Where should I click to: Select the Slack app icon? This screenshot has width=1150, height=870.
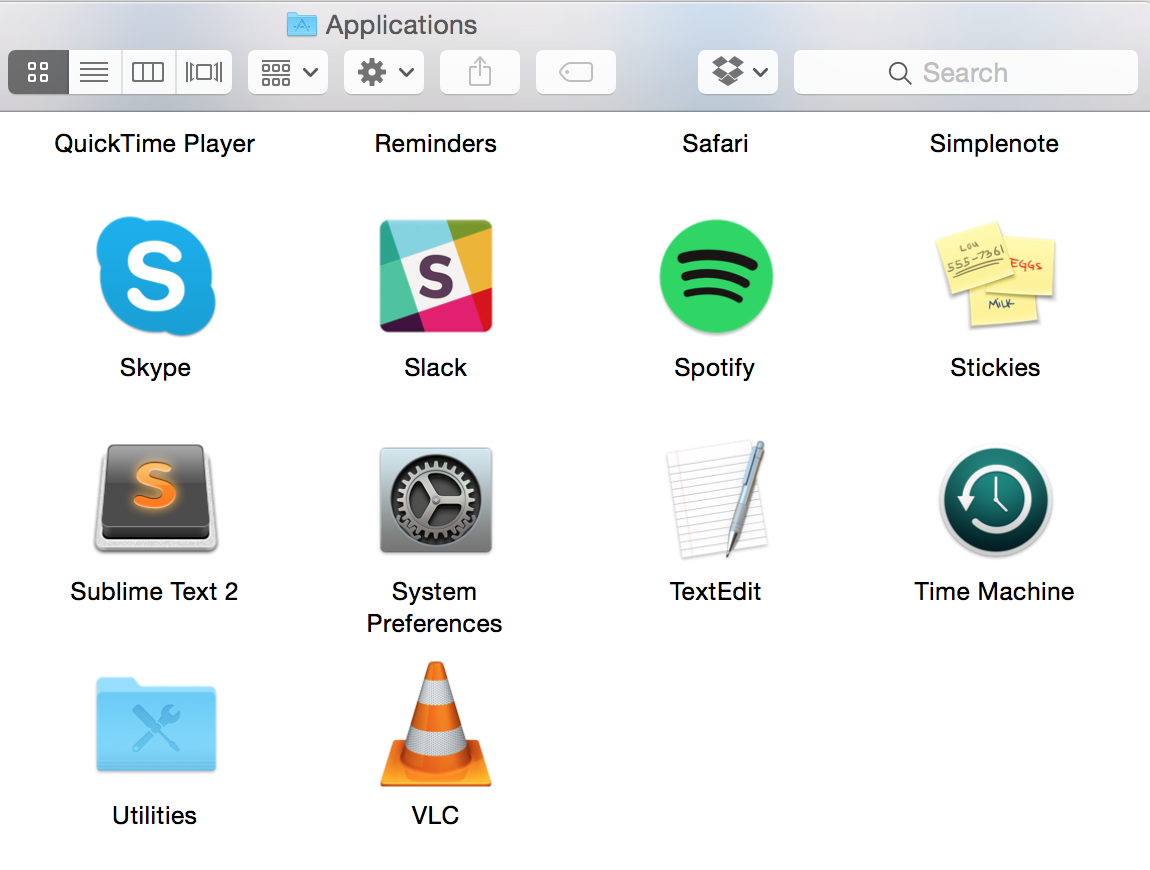[x=436, y=276]
